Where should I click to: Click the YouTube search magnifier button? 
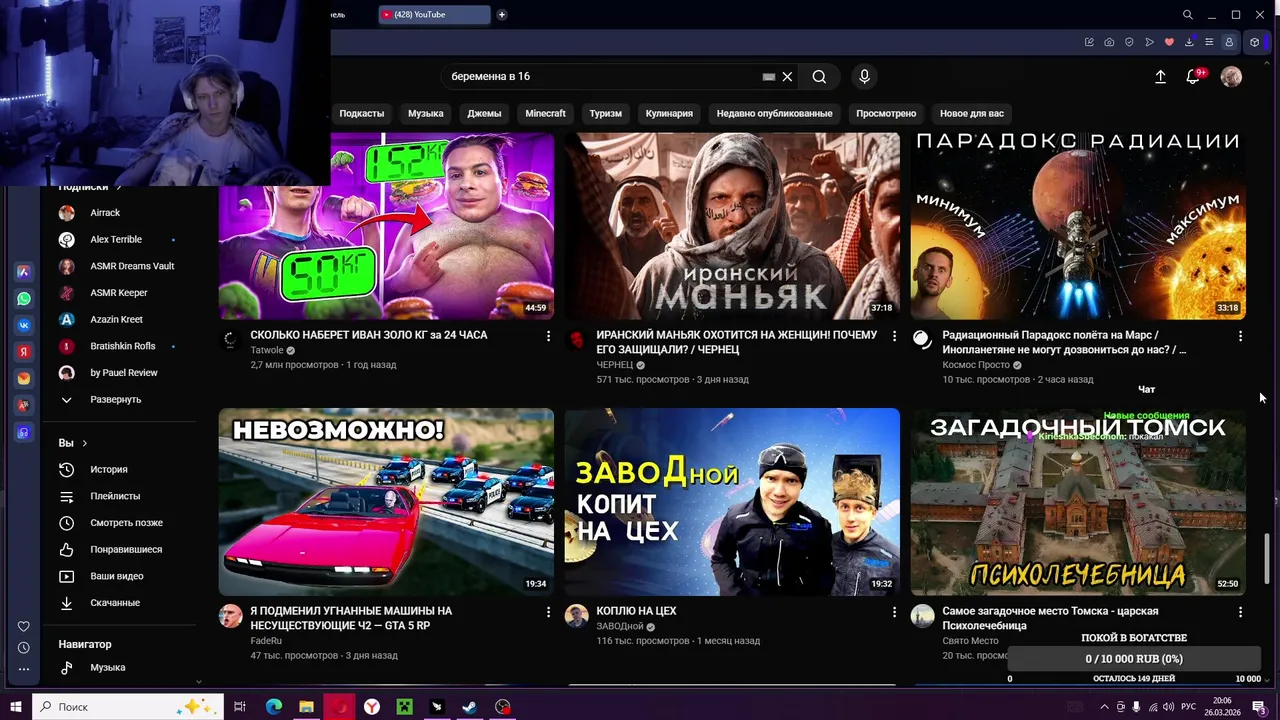[x=819, y=76]
